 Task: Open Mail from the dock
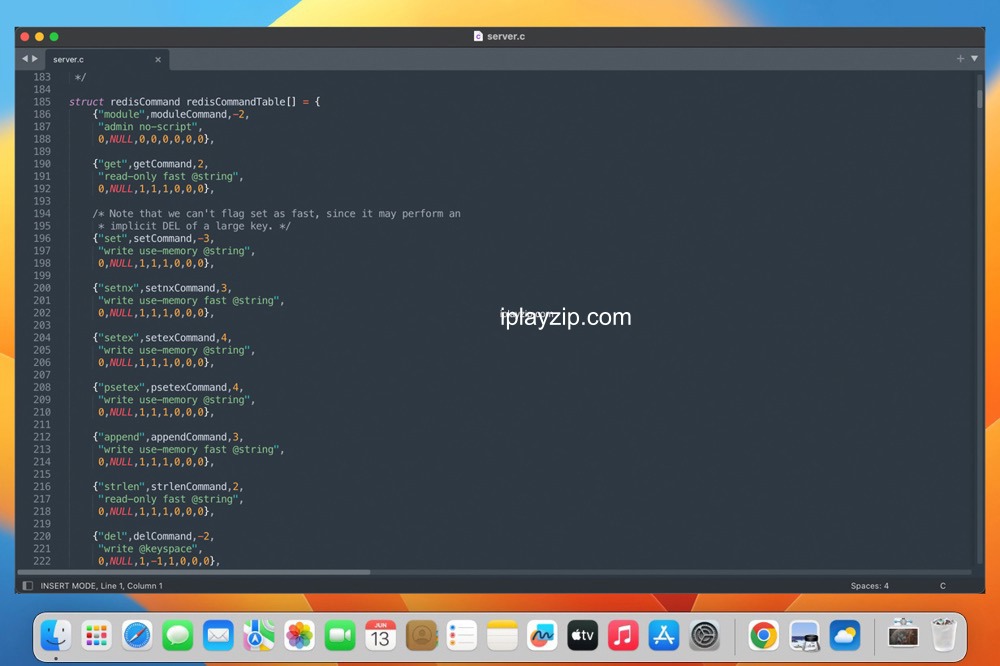218,635
